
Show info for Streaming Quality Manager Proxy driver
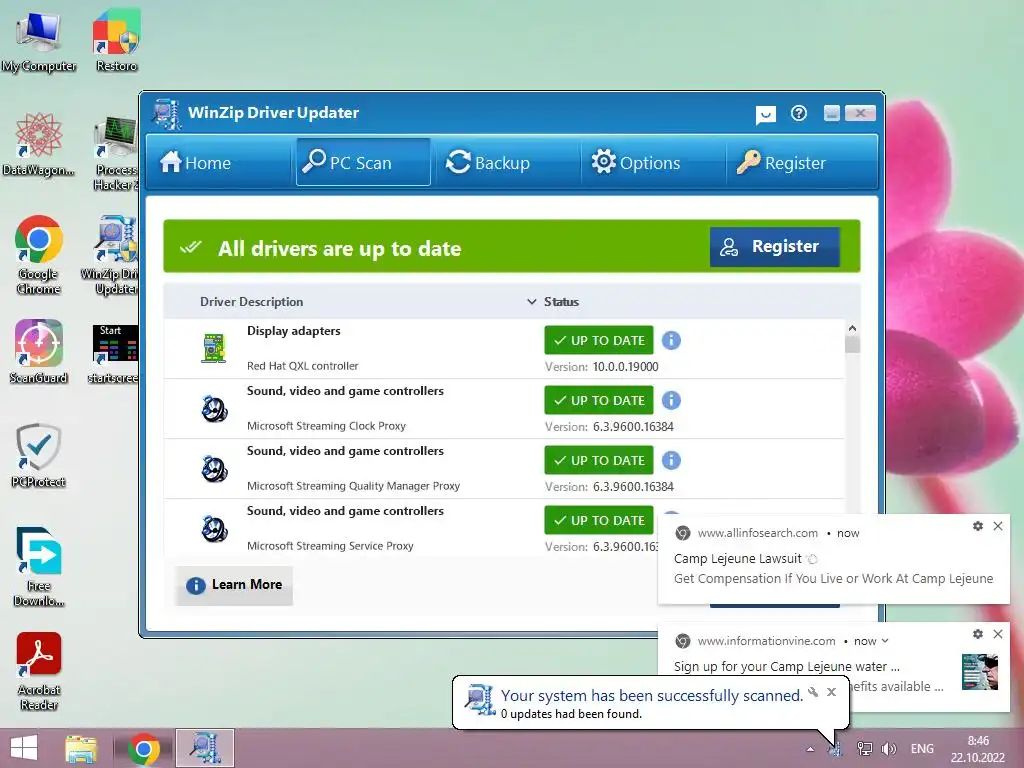671,460
